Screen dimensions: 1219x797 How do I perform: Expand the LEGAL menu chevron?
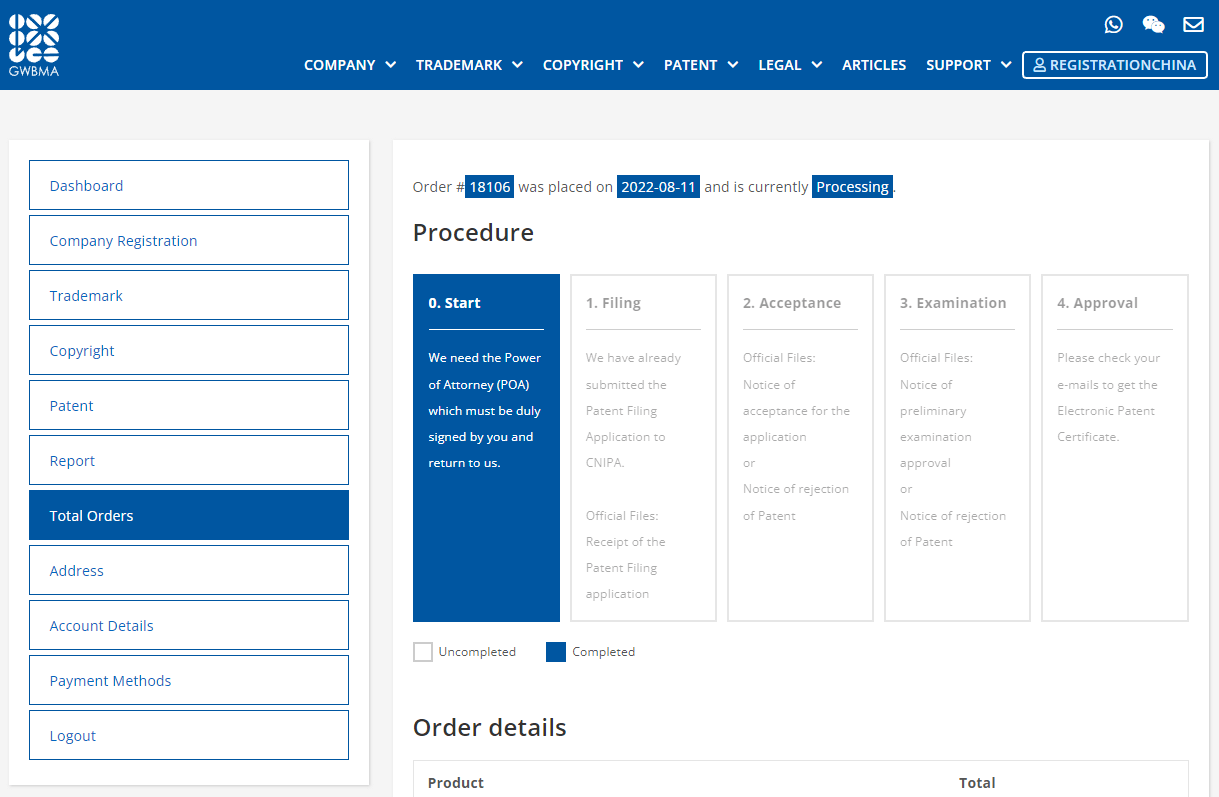point(816,65)
